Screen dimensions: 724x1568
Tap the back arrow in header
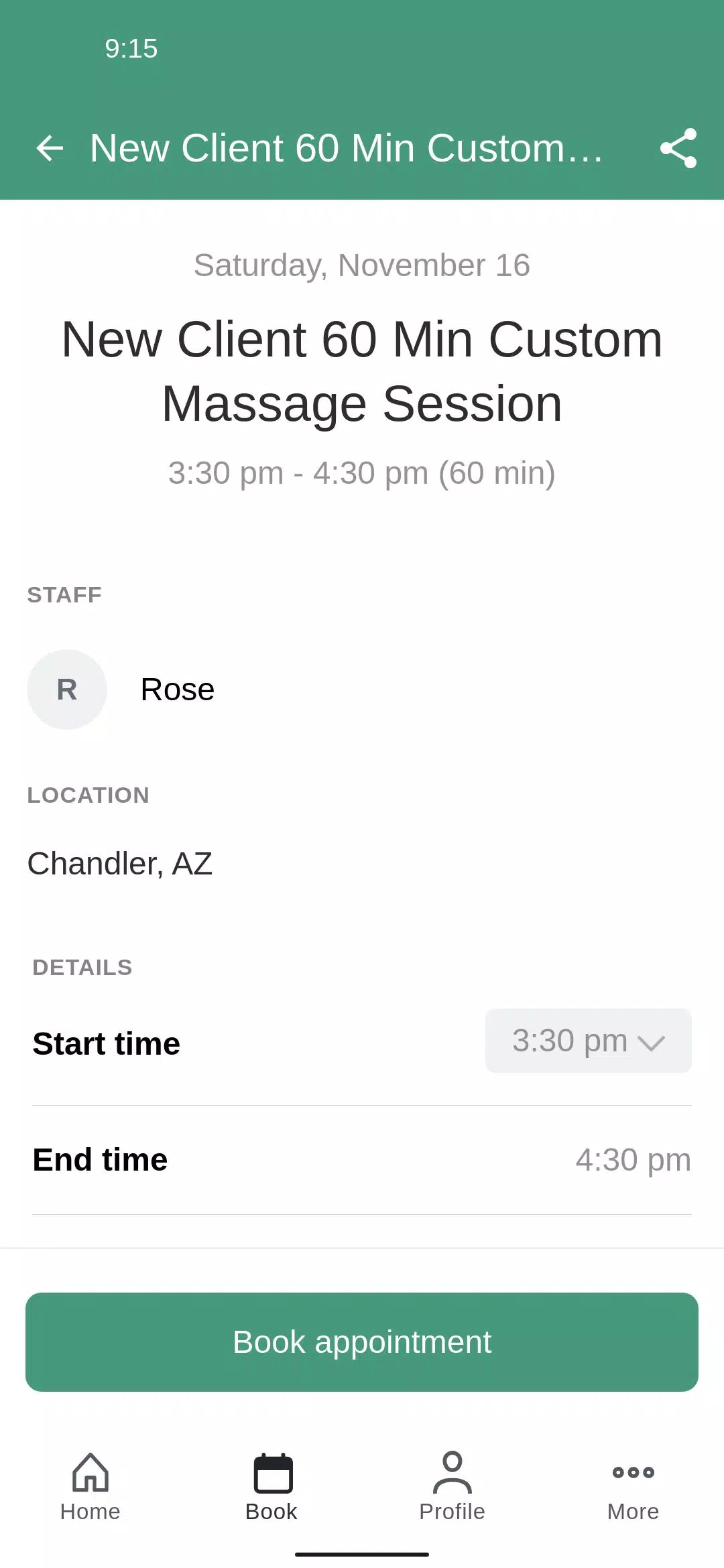[50, 148]
